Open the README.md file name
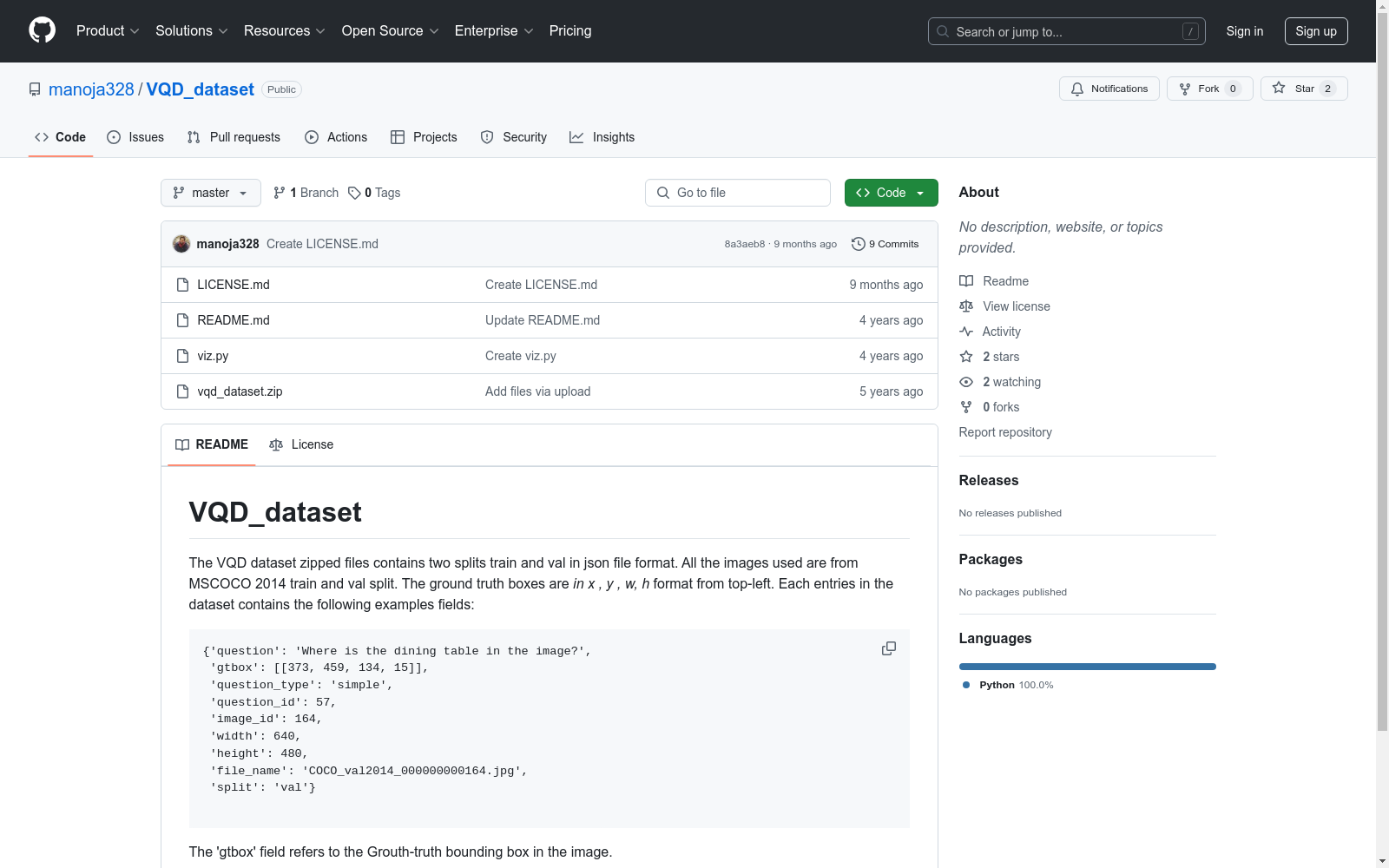The width and height of the screenshot is (1389, 868). click(234, 320)
